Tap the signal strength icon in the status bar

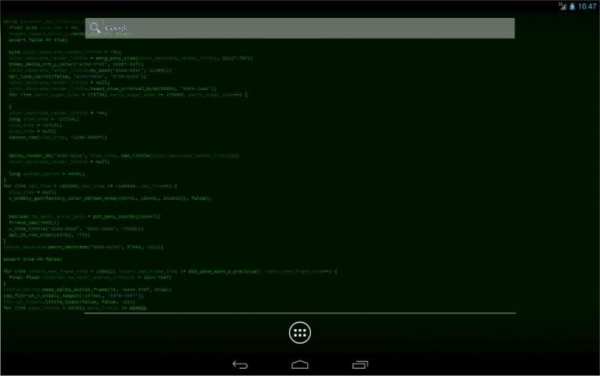pyautogui.click(x=562, y=6)
